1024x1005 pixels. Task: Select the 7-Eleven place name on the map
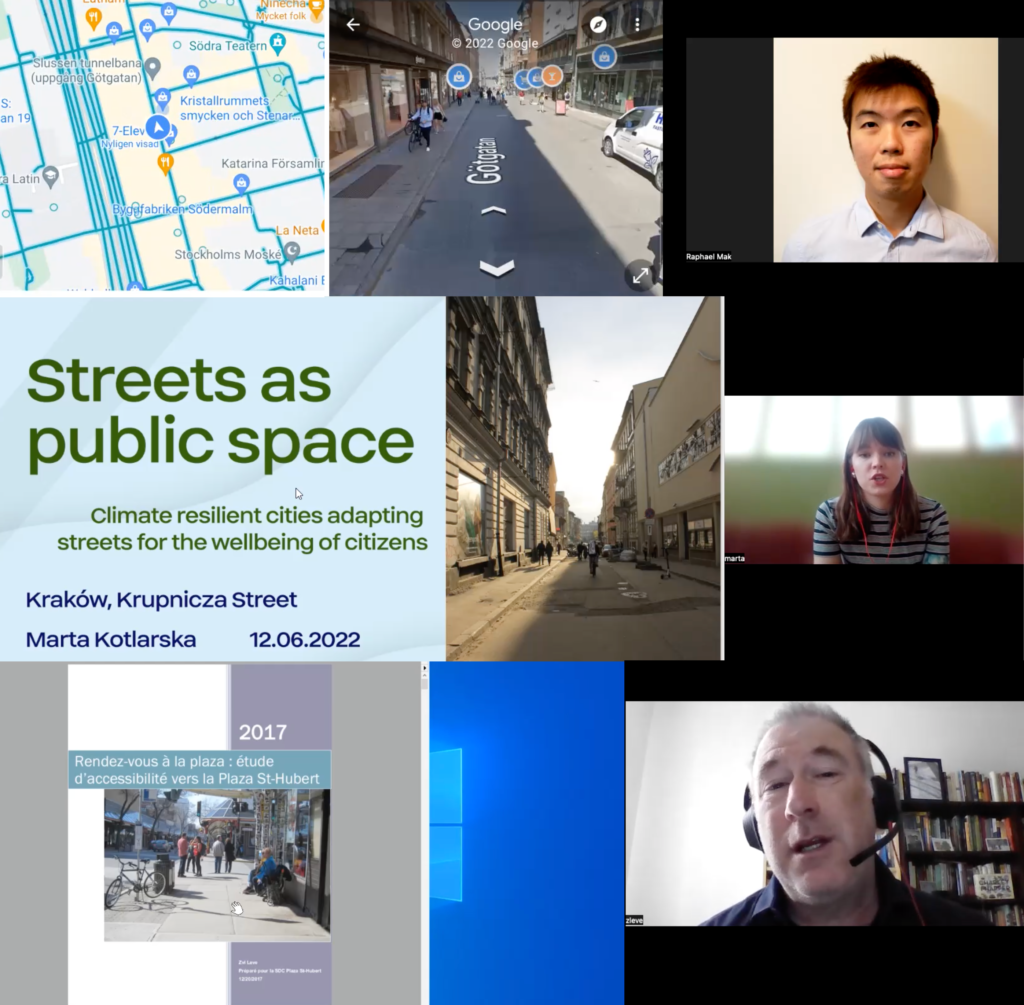[129, 130]
